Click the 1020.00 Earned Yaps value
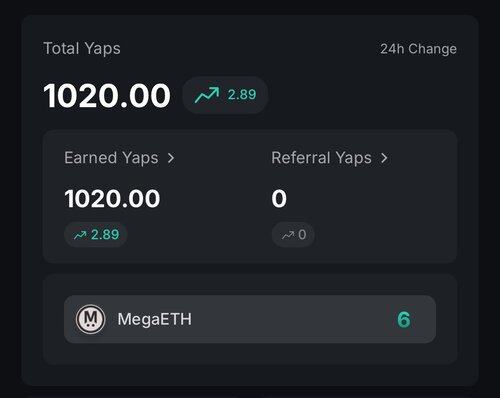 pyautogui.click(x=112, y=199)
